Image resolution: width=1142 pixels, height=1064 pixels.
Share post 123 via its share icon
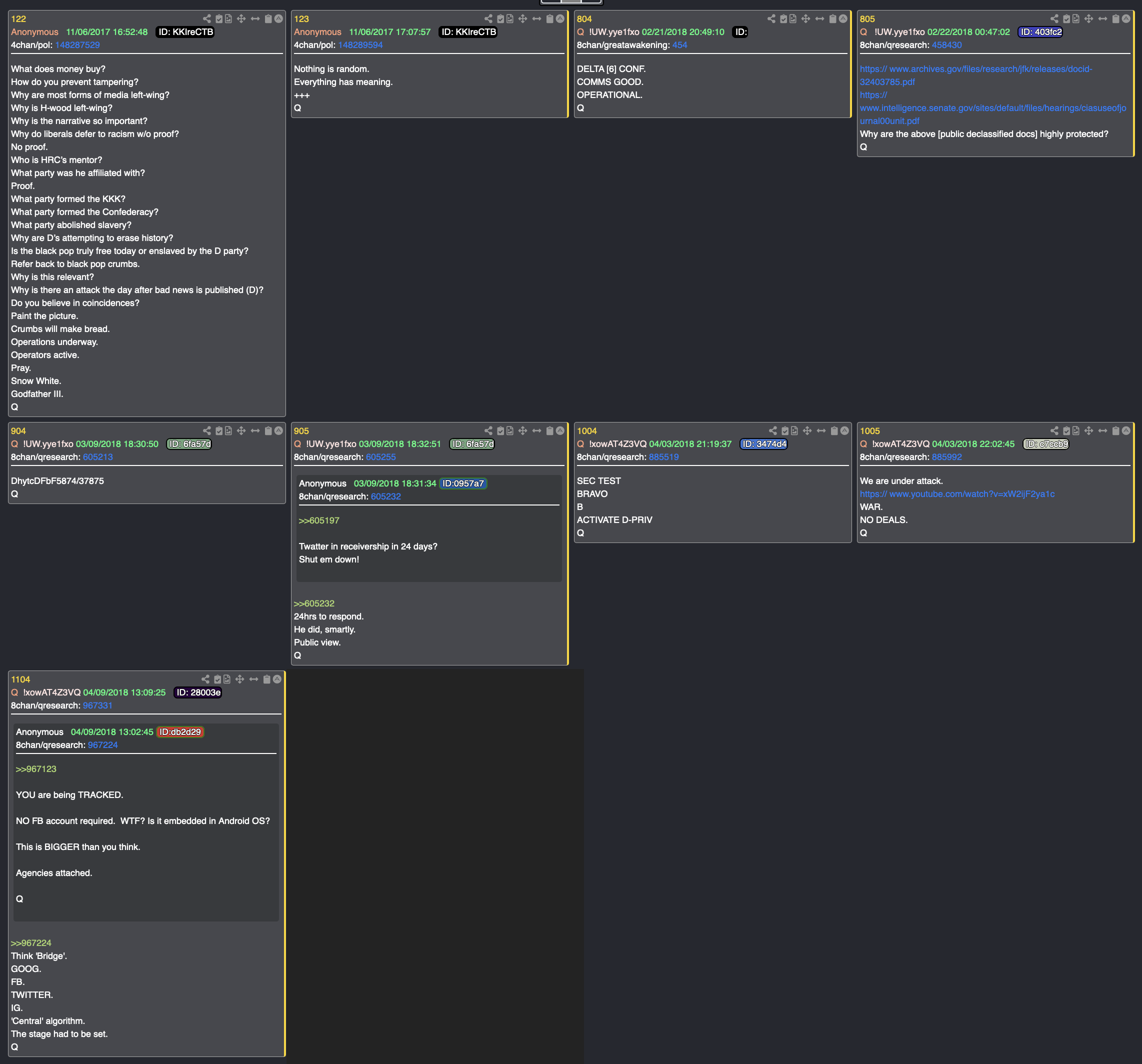tap(488, 19)
